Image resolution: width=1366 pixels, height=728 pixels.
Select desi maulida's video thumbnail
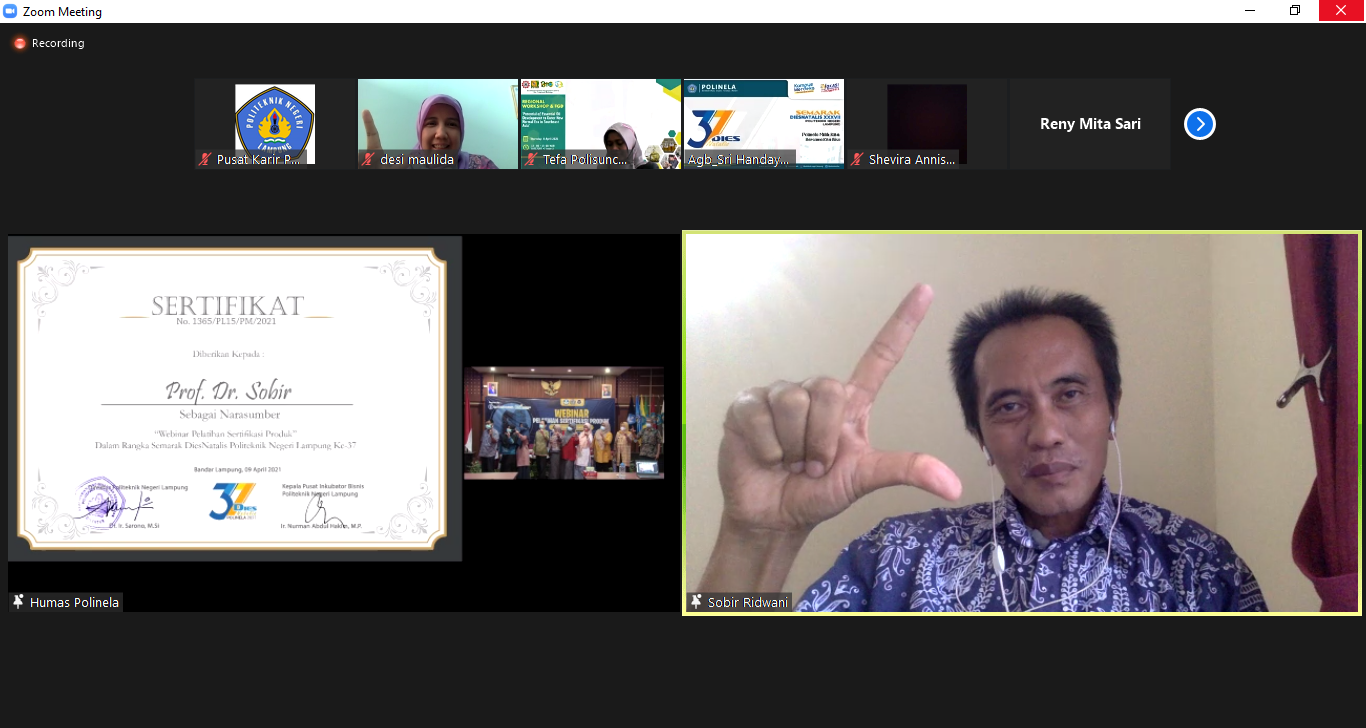(437, 118)
